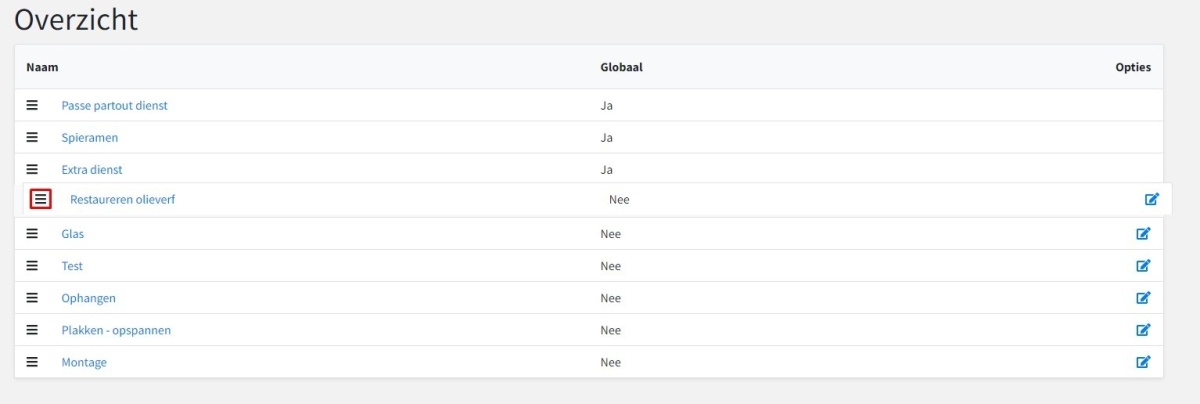The width and height of the screenshot is (1200, 404).
Task: Open the Passe partout dienst link
Action: point(114,106)
